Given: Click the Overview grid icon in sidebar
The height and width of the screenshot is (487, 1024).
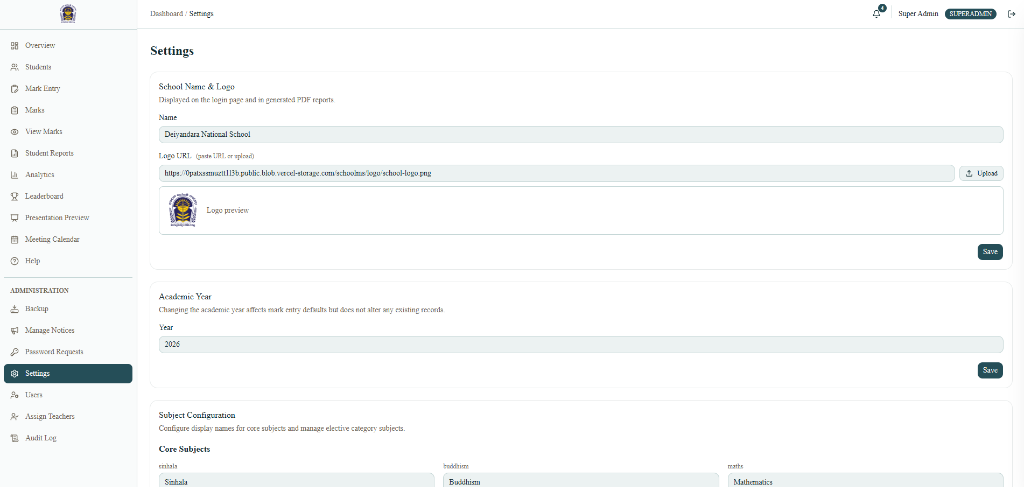Looking at the screenshot, I should click(x=14, y=46).
